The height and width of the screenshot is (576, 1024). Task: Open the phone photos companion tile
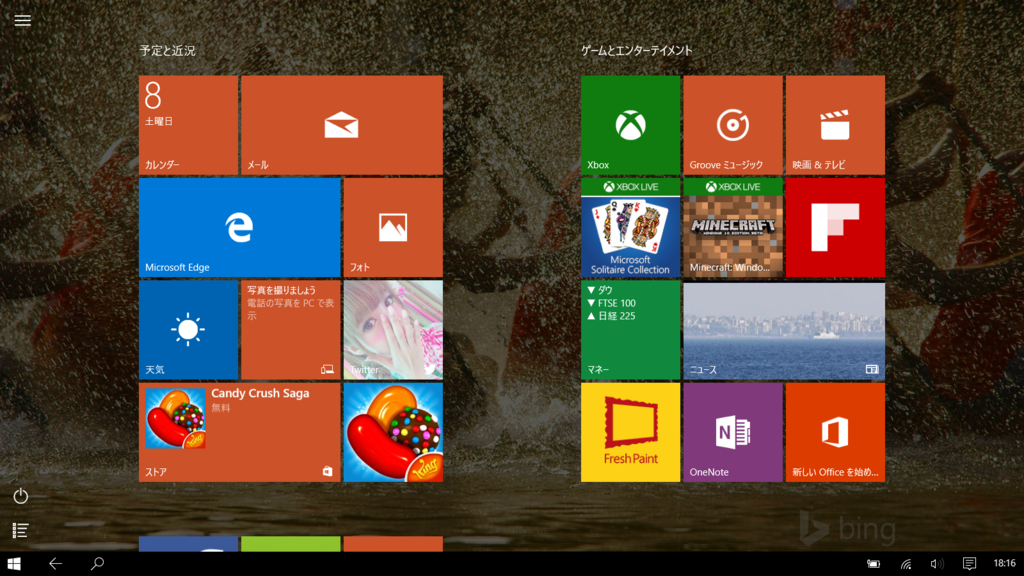pos(291,330)
